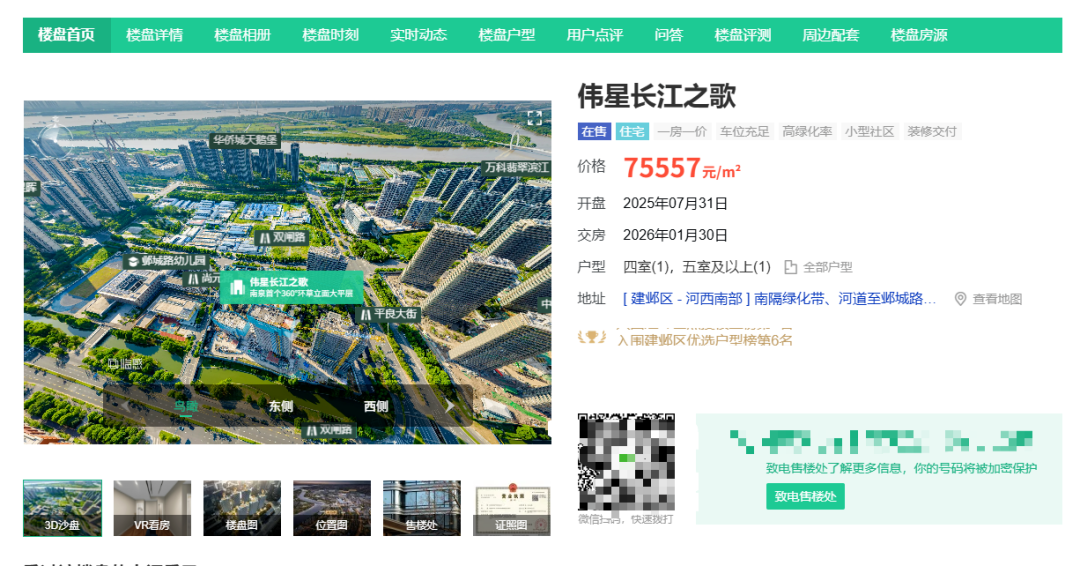Click the 住宅 tag

632,132
